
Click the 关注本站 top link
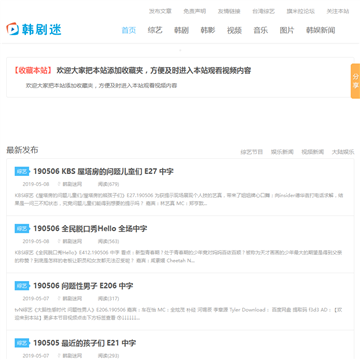(x=338, y=11)
